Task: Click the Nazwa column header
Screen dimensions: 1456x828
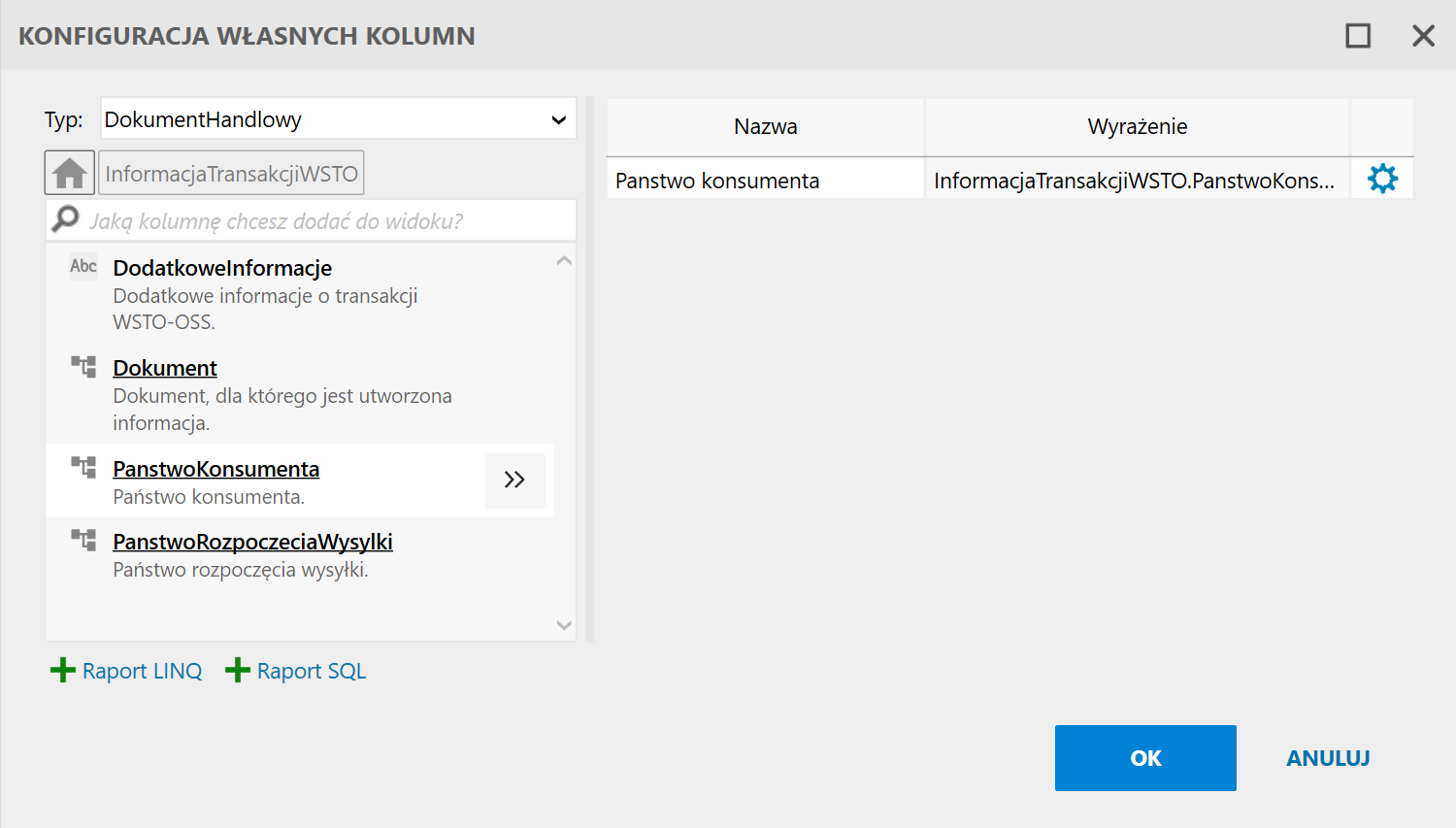Action: pyautogui.click(x=764, y=126)
